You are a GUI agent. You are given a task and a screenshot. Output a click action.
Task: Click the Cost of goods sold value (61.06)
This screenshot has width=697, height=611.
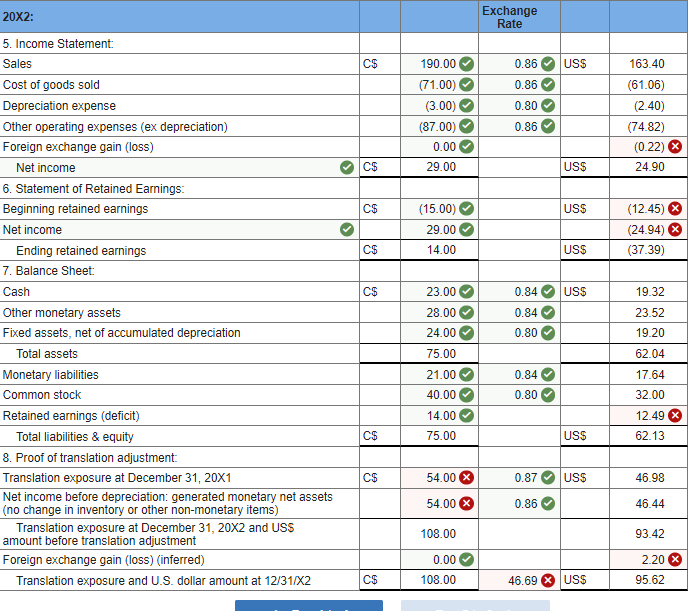(646, 84)
